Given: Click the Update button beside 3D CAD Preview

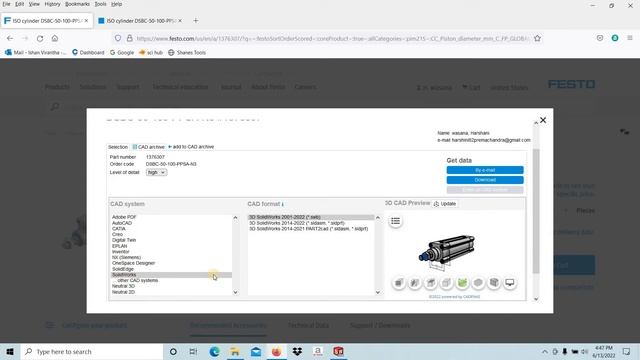Looking at the screenshot, I should [445, 204].
